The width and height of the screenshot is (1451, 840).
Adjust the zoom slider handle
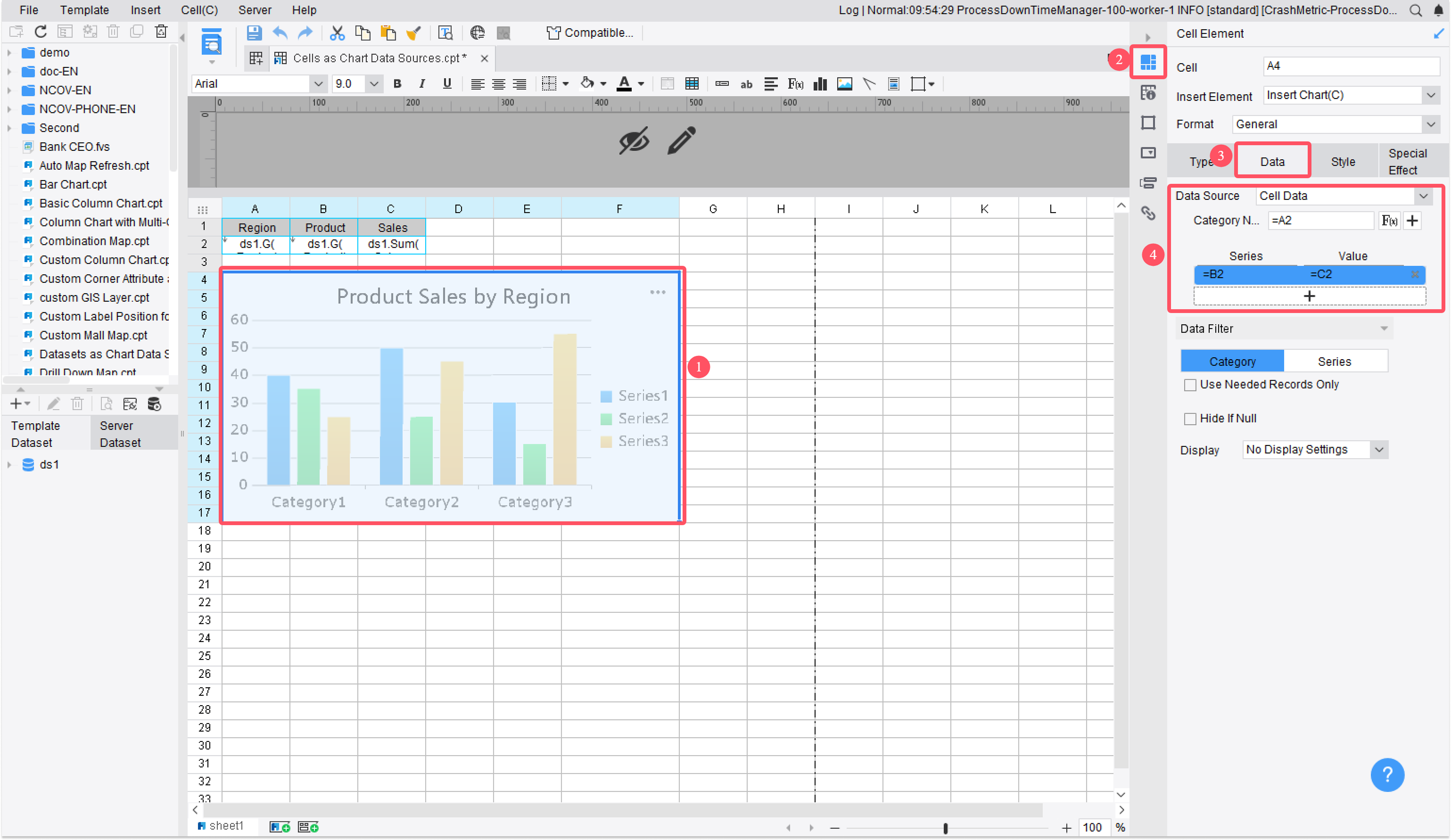[x=945, y=828]
